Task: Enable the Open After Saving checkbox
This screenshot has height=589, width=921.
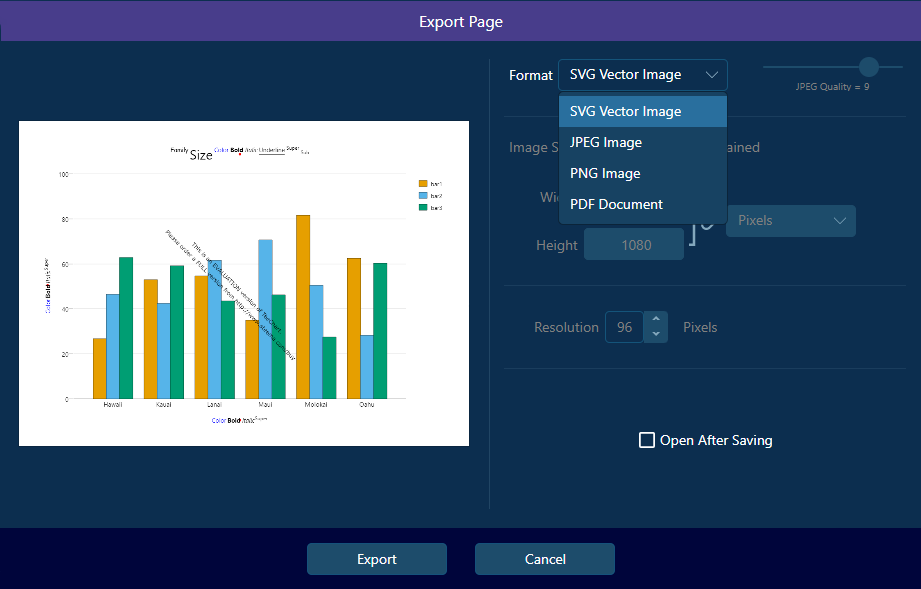Action: (x=647, y=440)
